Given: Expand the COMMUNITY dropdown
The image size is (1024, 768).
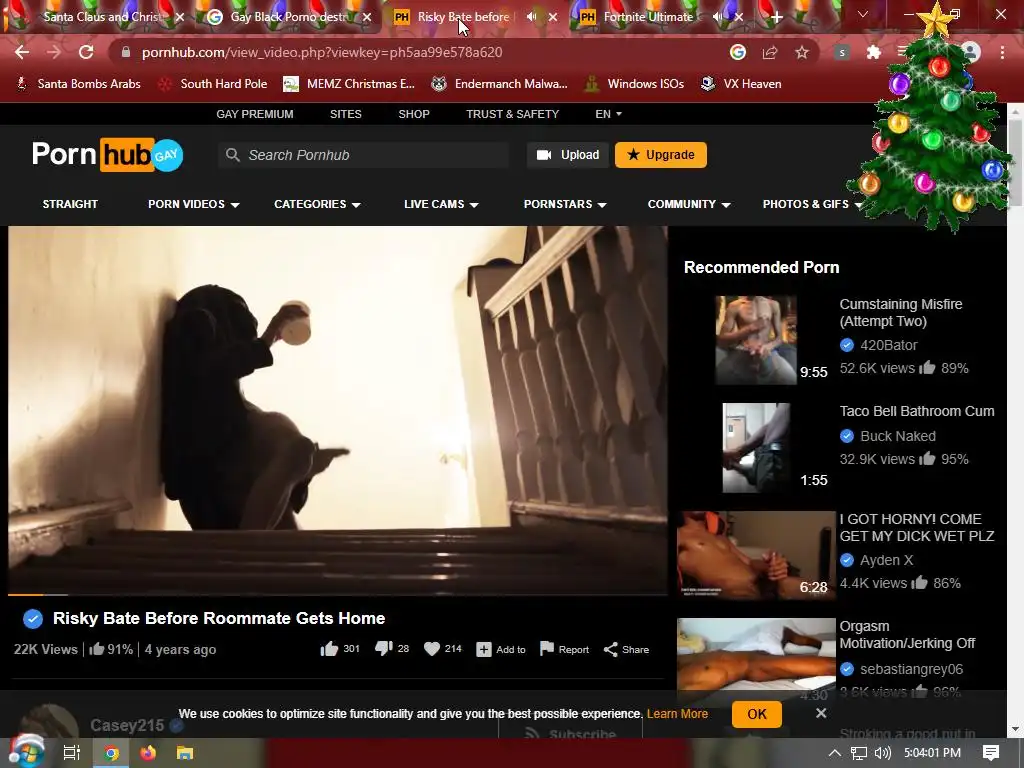Looking at the screenshot, I should click(688, 204).
